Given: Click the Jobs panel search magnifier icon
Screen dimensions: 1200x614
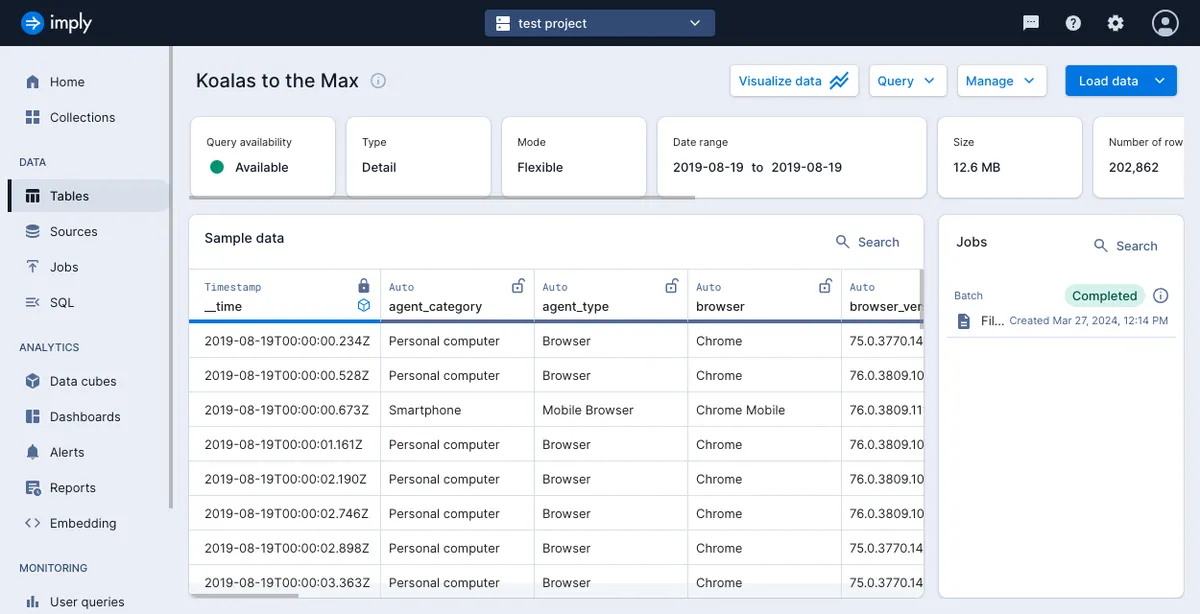Looking at the screenshot, I should coord(1101,246).
